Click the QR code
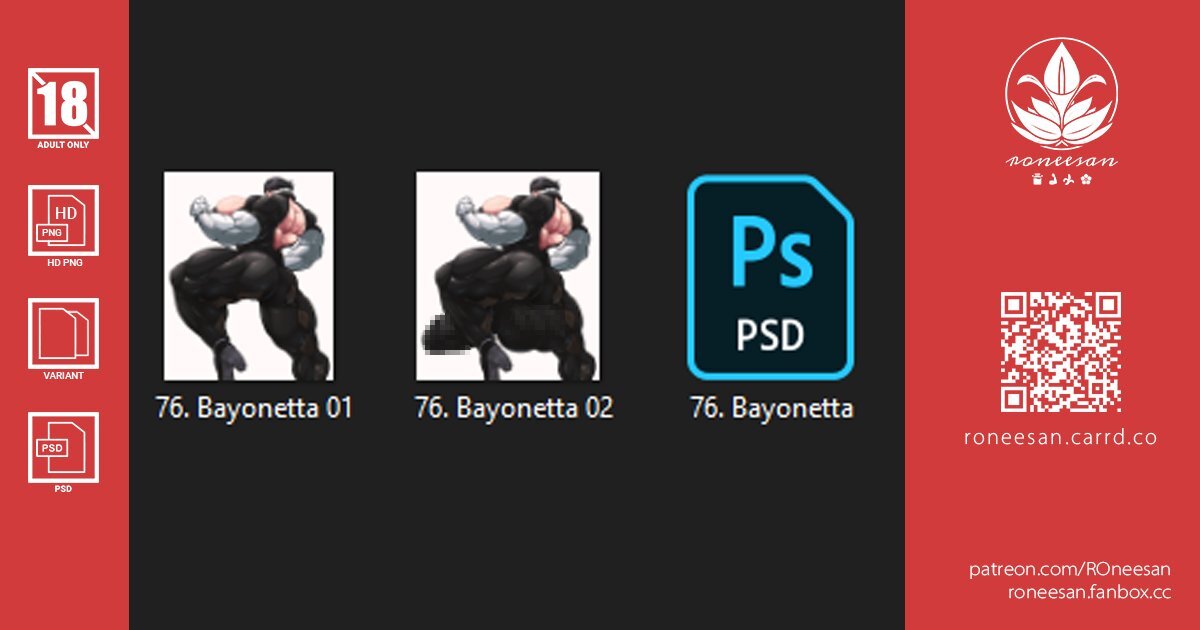This screenshot has width=1200, height=630. click(1061, 352)
